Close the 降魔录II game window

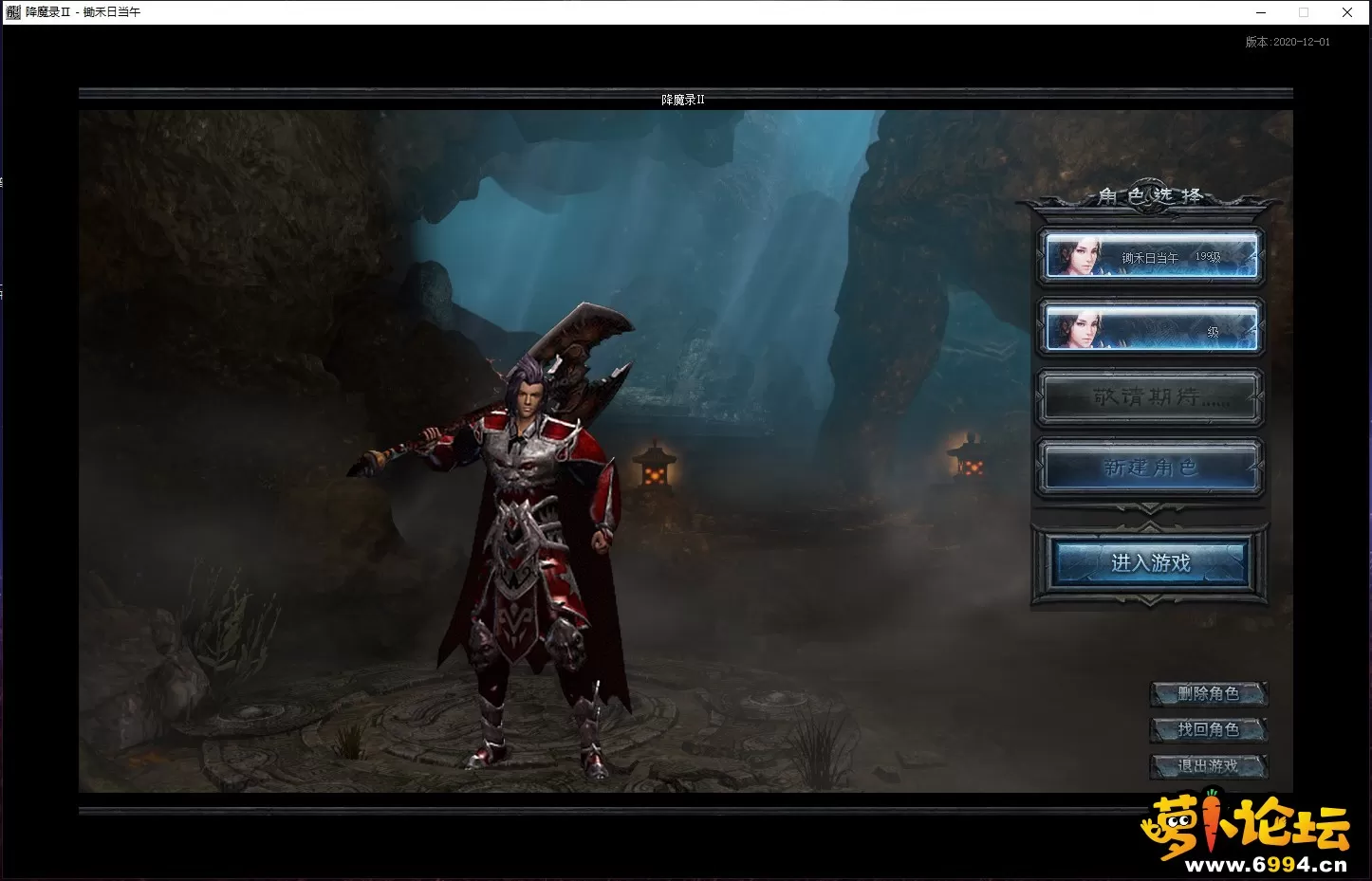[x=1347, y=12]
